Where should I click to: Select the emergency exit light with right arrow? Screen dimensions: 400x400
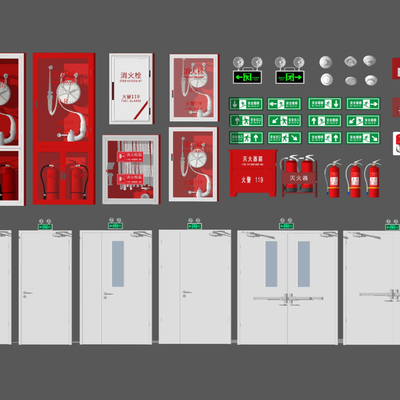coord(289,70)
